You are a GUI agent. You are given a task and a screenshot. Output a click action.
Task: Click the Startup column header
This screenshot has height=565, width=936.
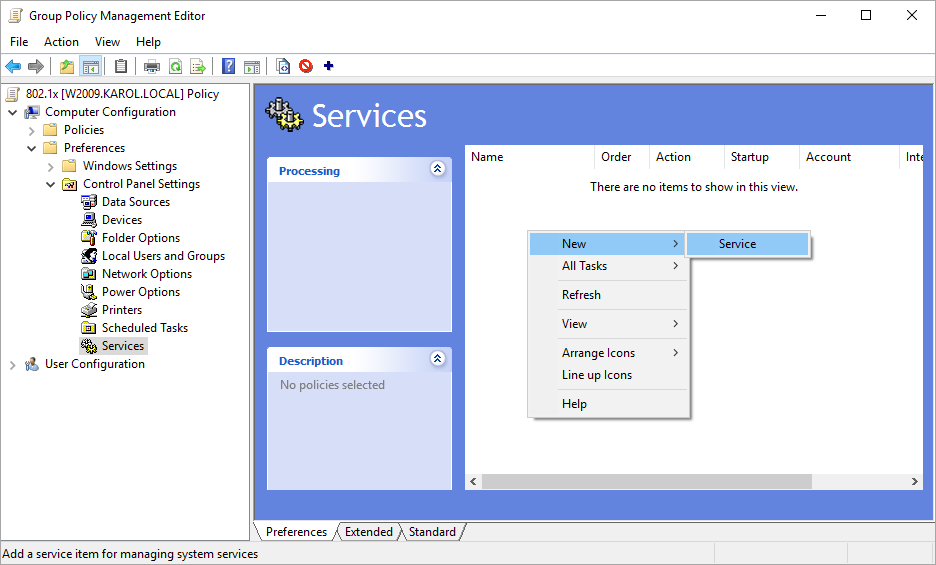click(750, 157)
